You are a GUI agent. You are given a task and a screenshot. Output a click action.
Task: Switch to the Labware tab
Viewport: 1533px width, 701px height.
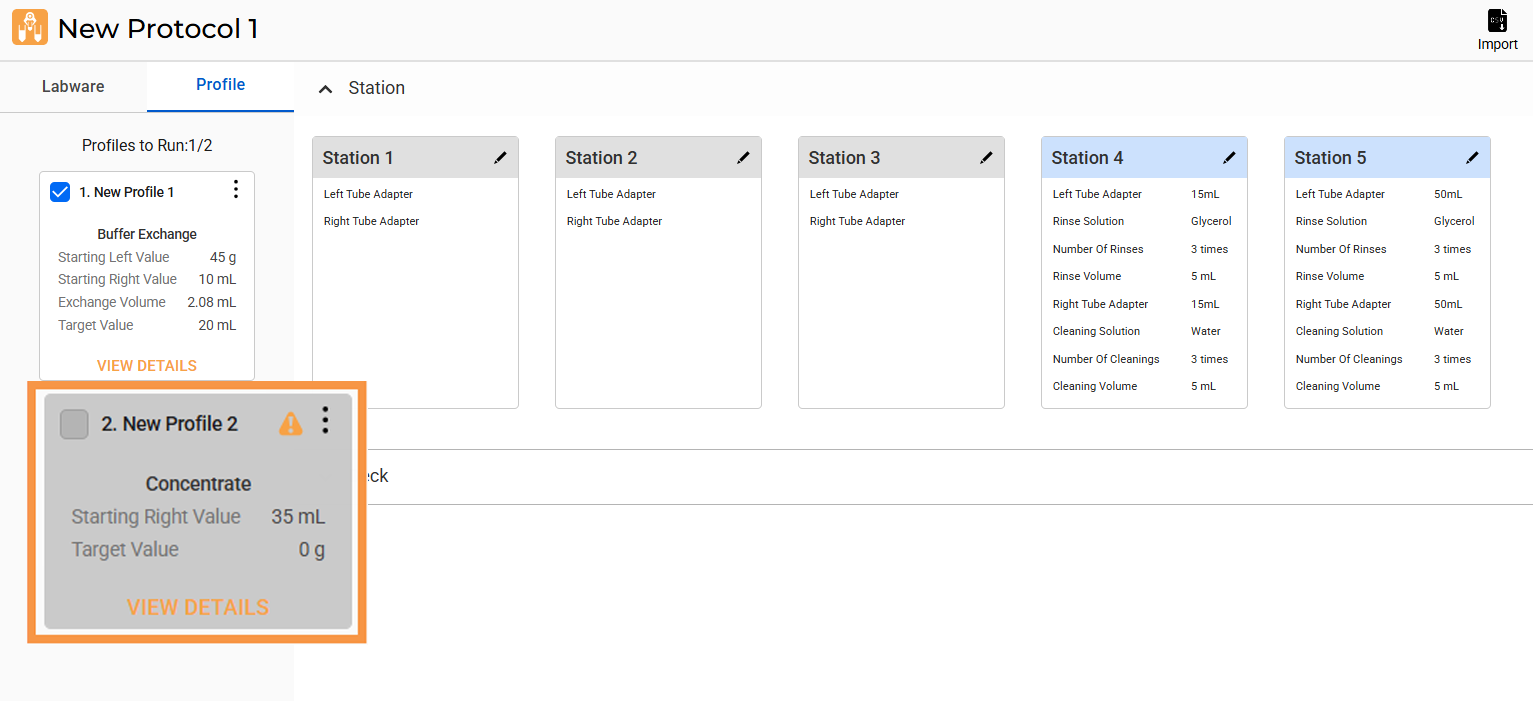(73, 87)
